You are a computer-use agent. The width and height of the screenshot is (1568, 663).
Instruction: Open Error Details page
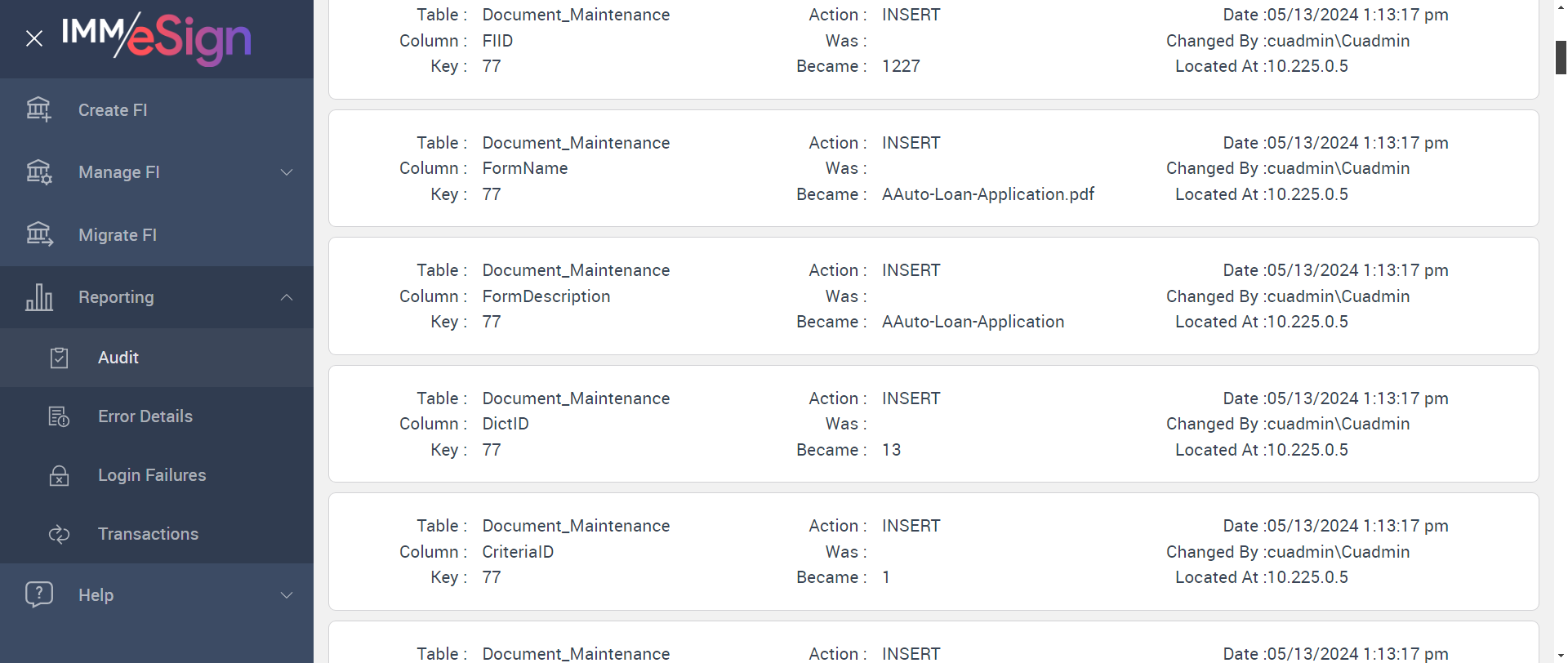click(x=145, y=416)
